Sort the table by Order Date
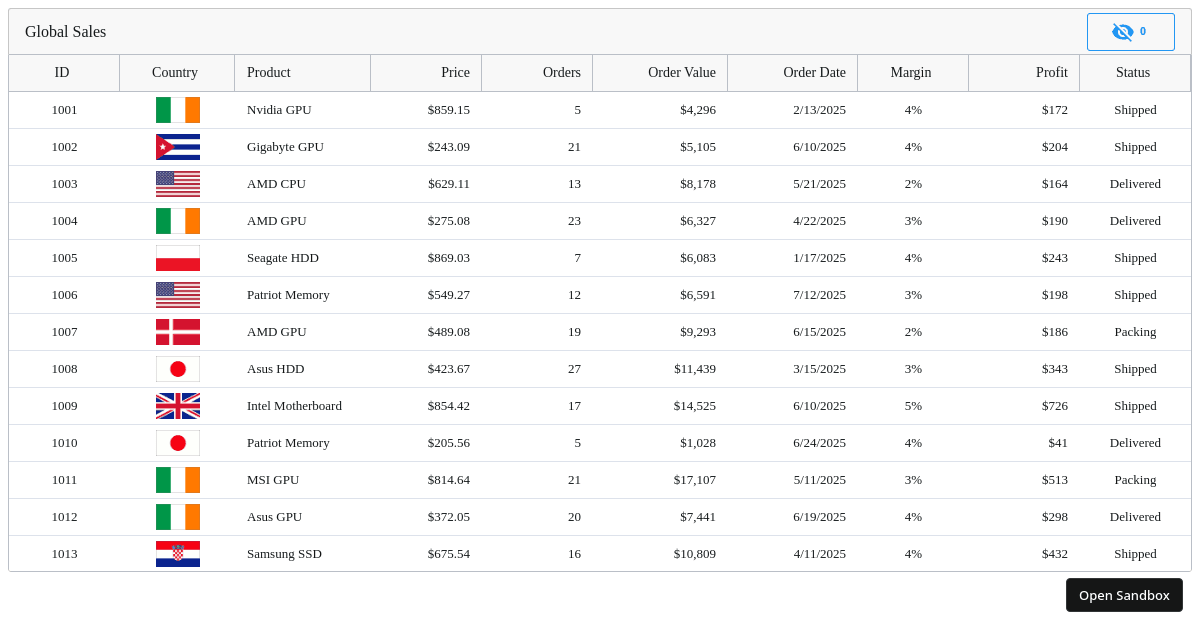 pos(814,72)
